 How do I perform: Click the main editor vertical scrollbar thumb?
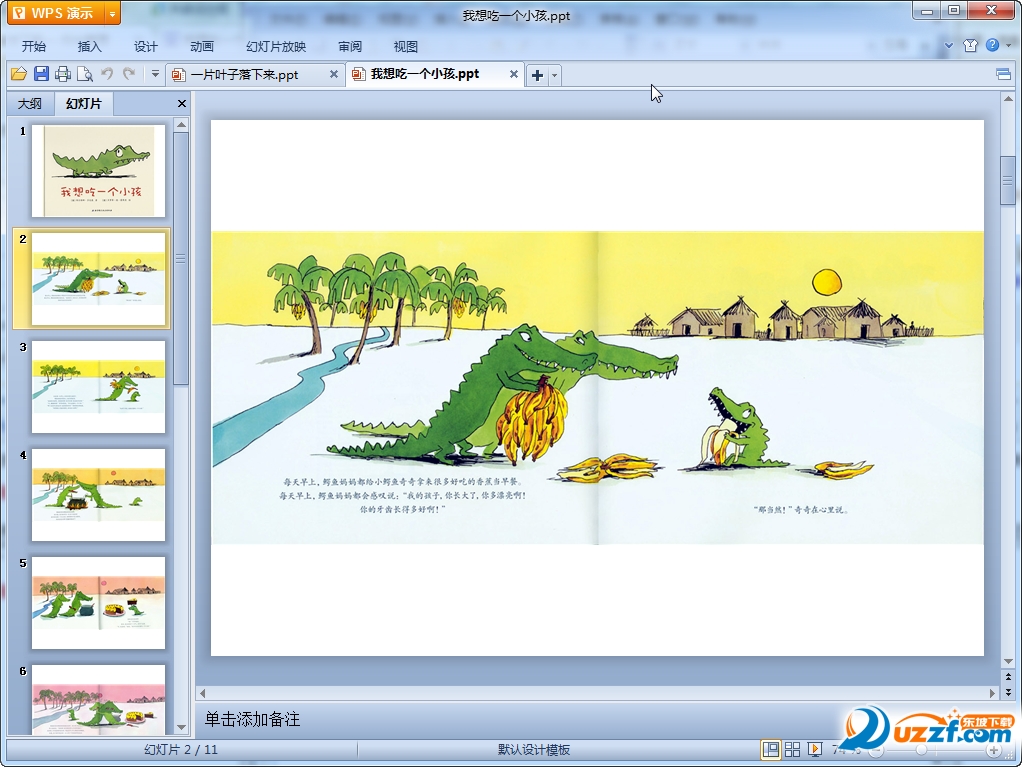(x=1008, y=181)
